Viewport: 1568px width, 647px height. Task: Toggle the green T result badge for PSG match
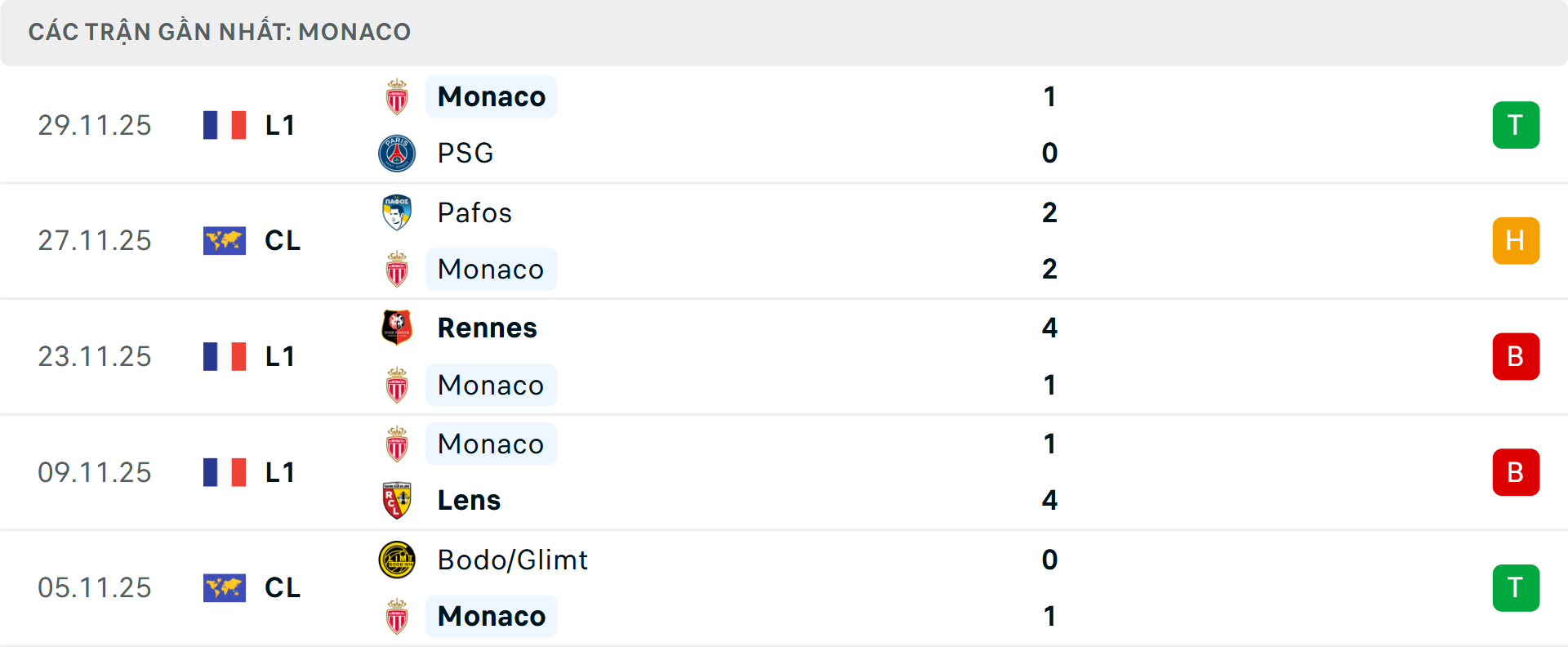1516,124
